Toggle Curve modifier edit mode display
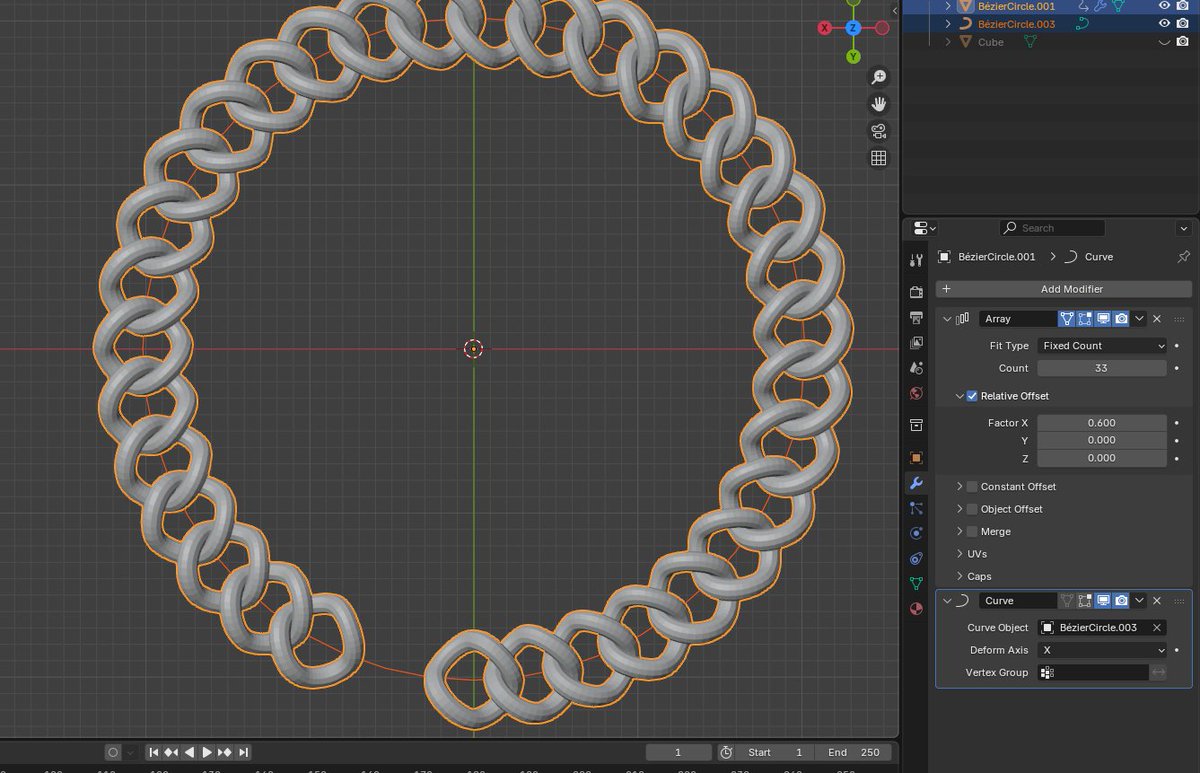 tap(1085, 601)
